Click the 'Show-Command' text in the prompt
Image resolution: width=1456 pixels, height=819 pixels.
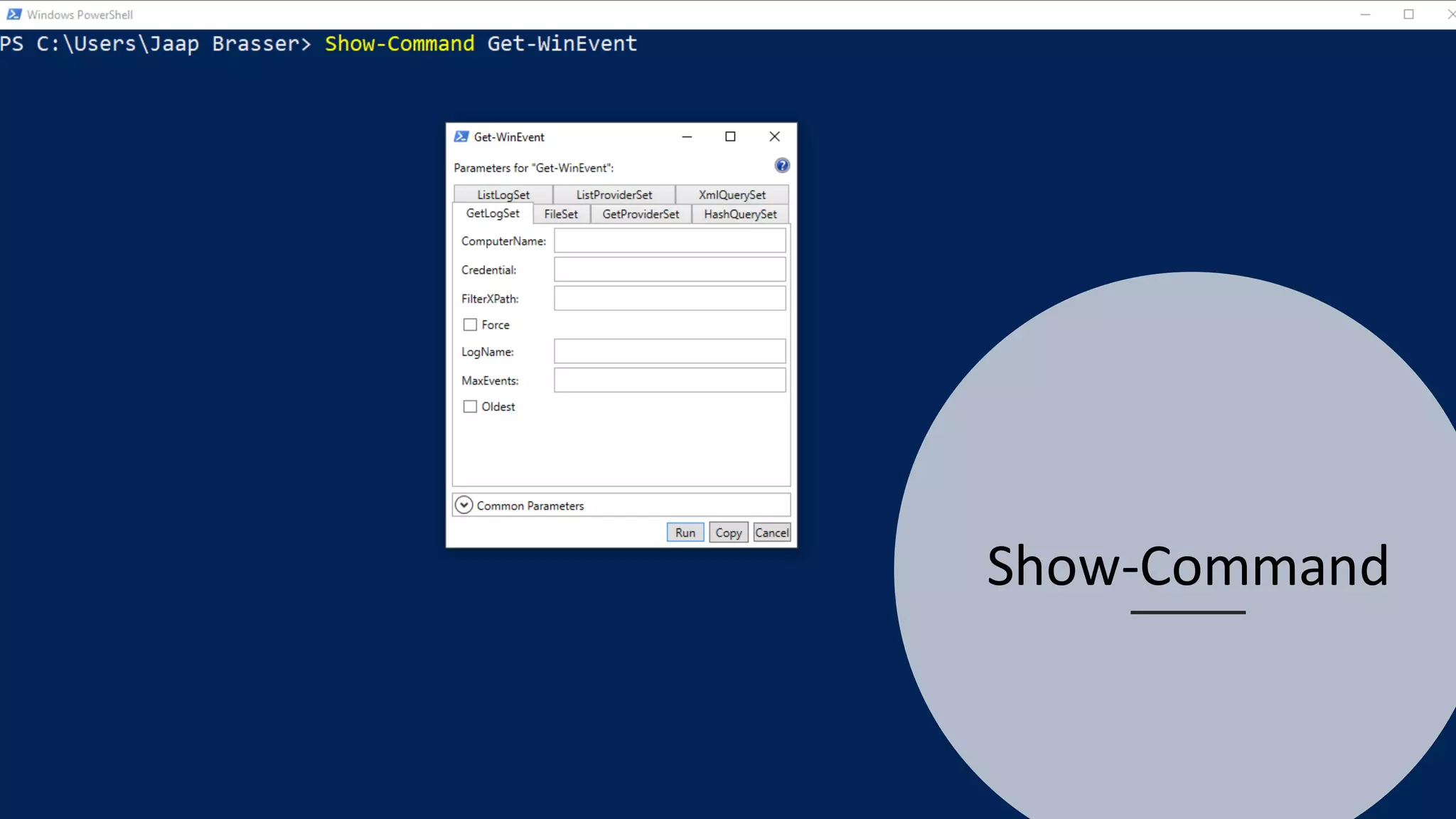[400, 43]
